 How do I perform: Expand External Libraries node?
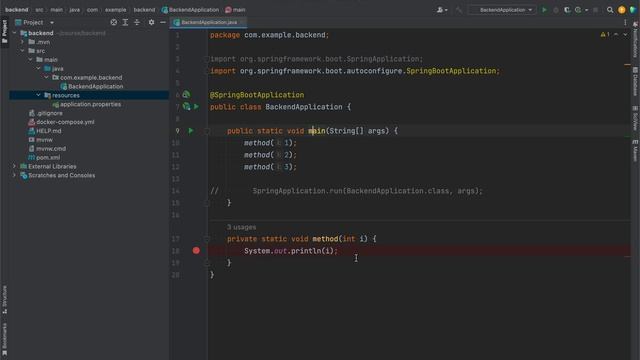tap(15, 167)
